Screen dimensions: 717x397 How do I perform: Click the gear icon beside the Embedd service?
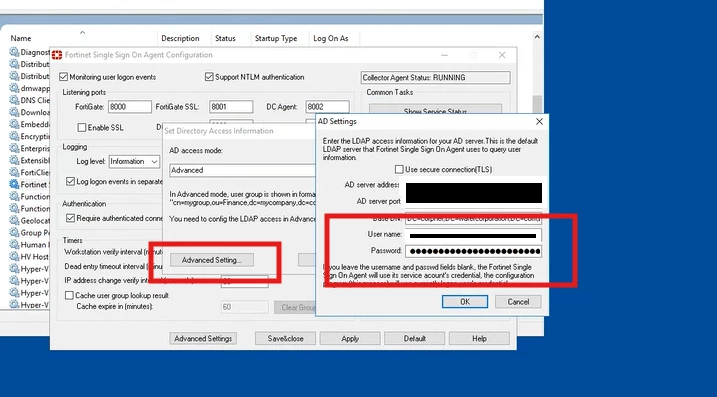pyautogui.click(x=14, y=124)
